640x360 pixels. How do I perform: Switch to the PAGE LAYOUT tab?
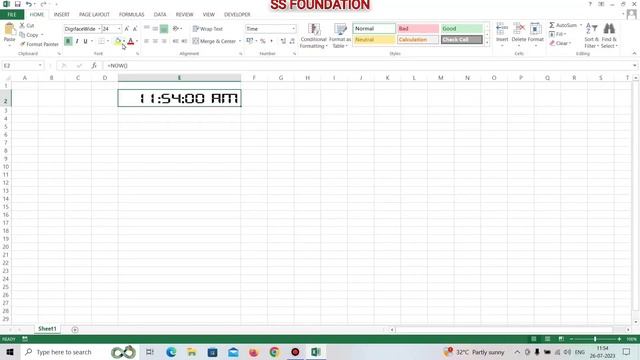(94, 15)
